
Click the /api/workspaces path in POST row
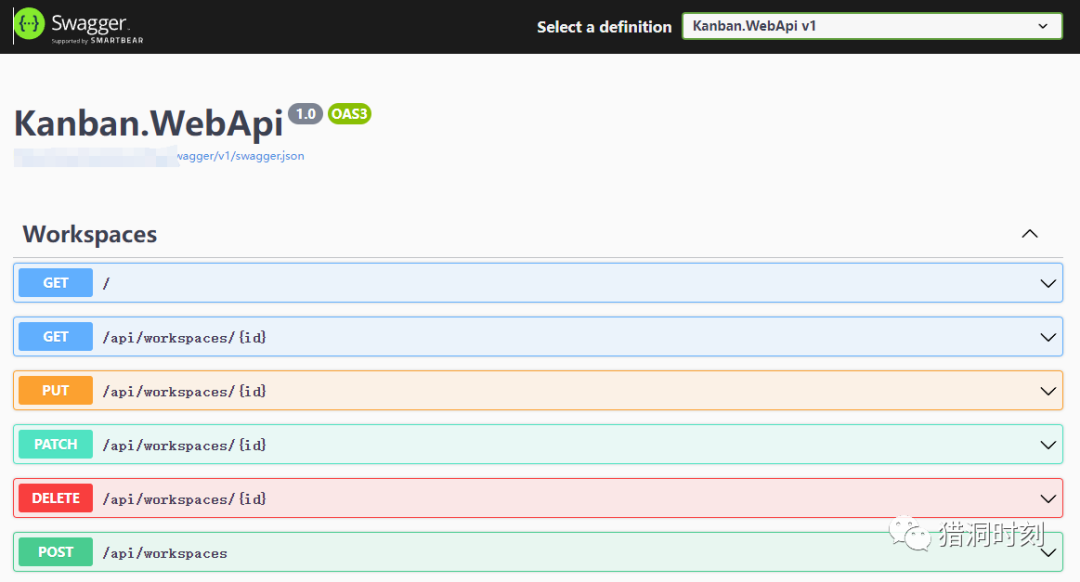165,553
